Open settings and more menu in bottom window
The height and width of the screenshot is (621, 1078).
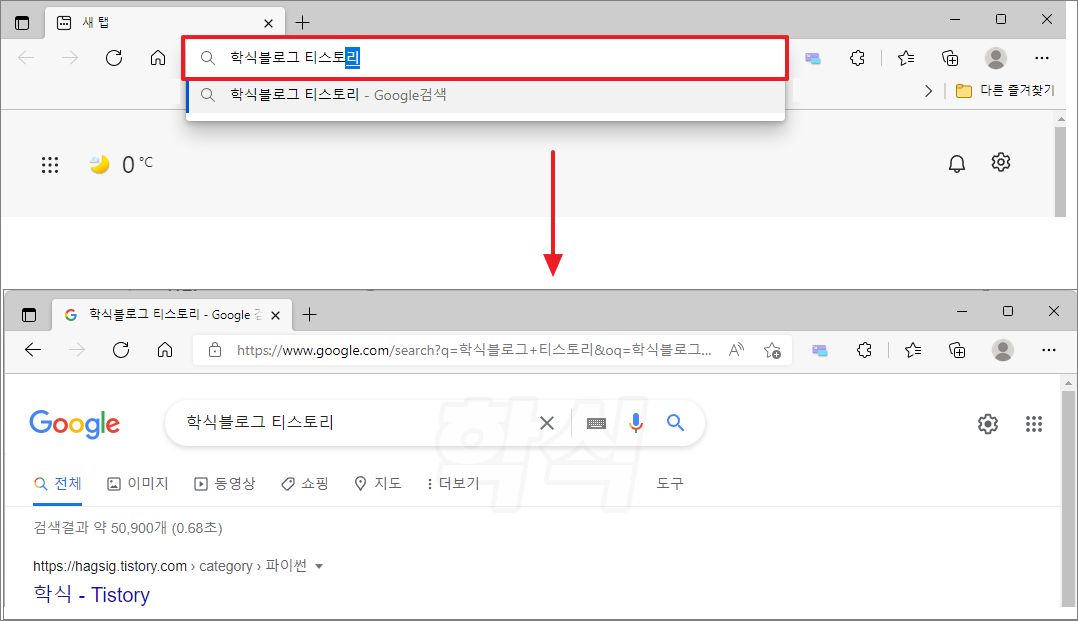[x=1049, y=351]
